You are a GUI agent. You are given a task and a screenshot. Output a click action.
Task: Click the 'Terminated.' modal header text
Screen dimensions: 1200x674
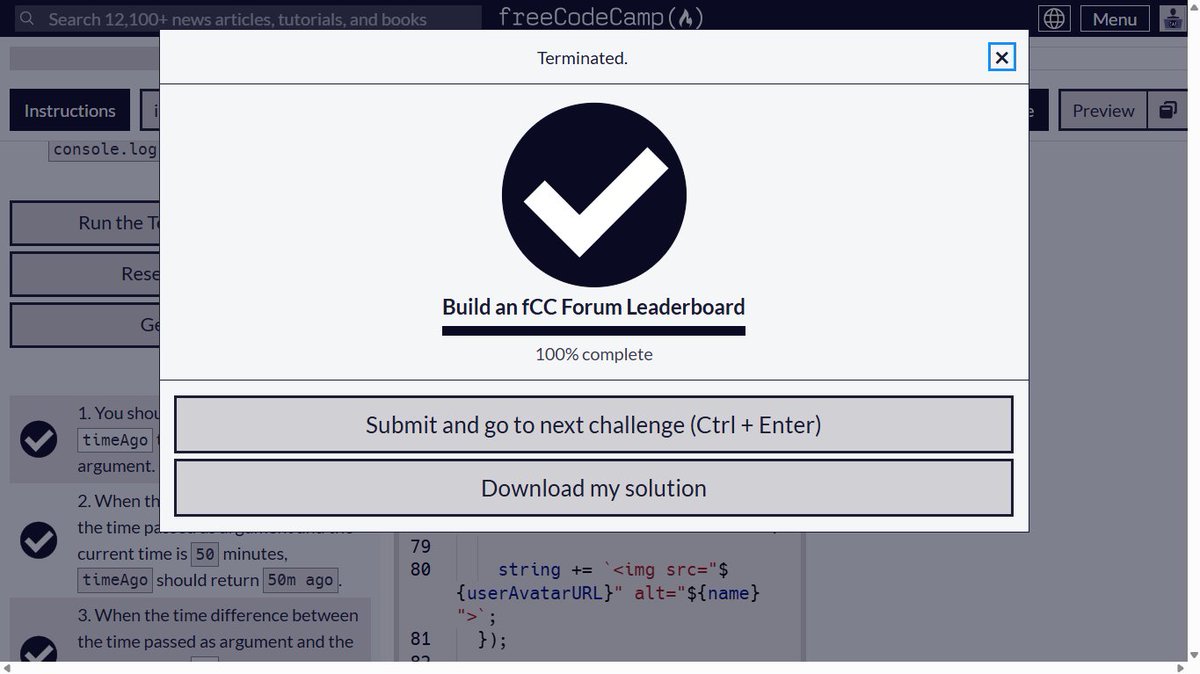(582, 58)
